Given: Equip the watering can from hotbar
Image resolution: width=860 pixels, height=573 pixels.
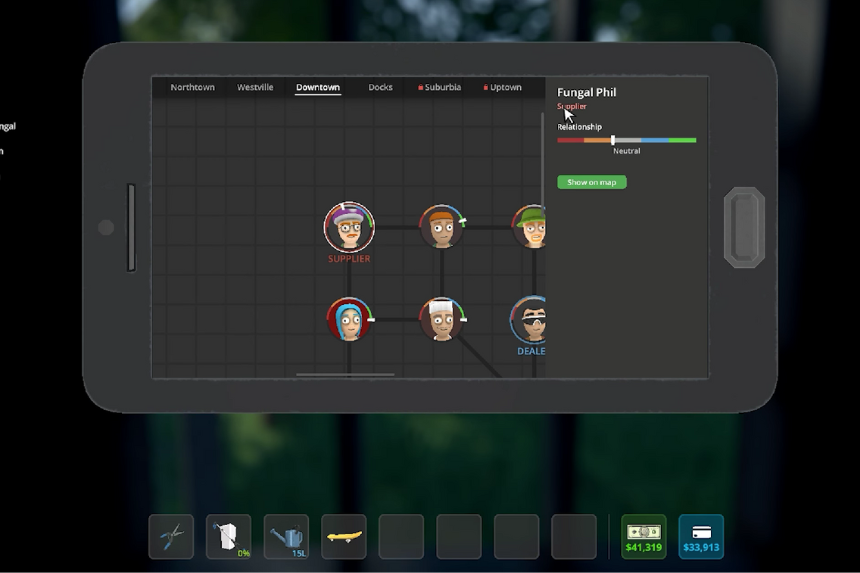Looking at the screenshot, I should click(287, 537).
